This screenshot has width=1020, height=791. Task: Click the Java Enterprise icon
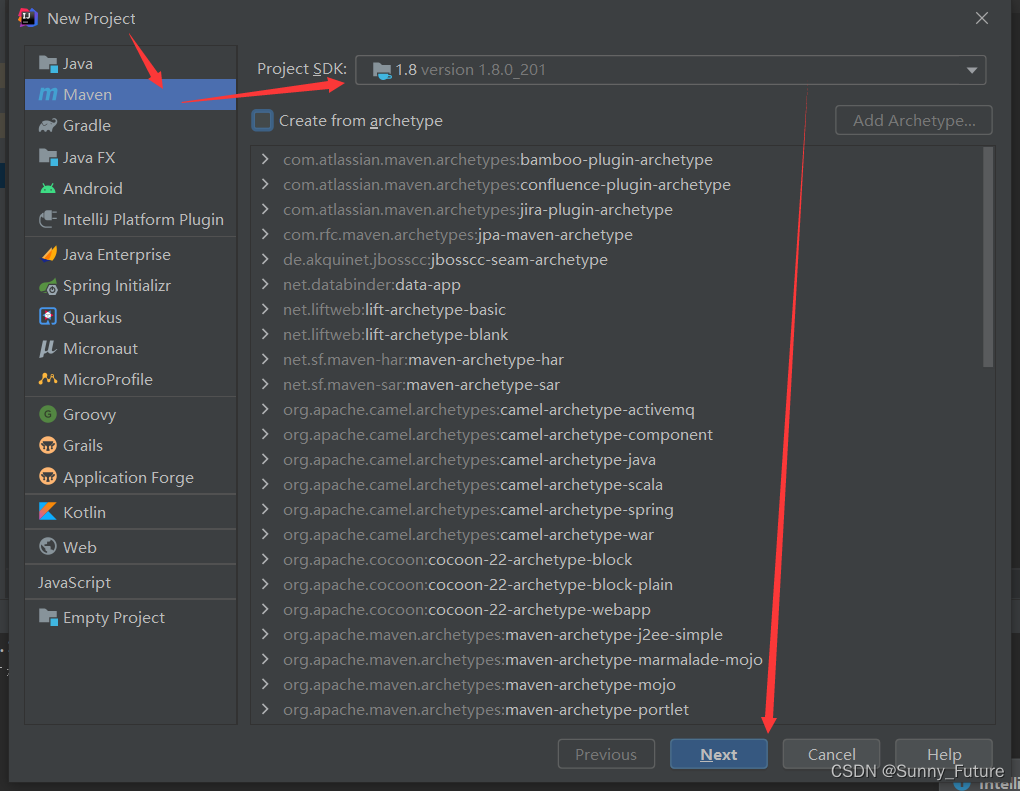click(x=48, y=254)
